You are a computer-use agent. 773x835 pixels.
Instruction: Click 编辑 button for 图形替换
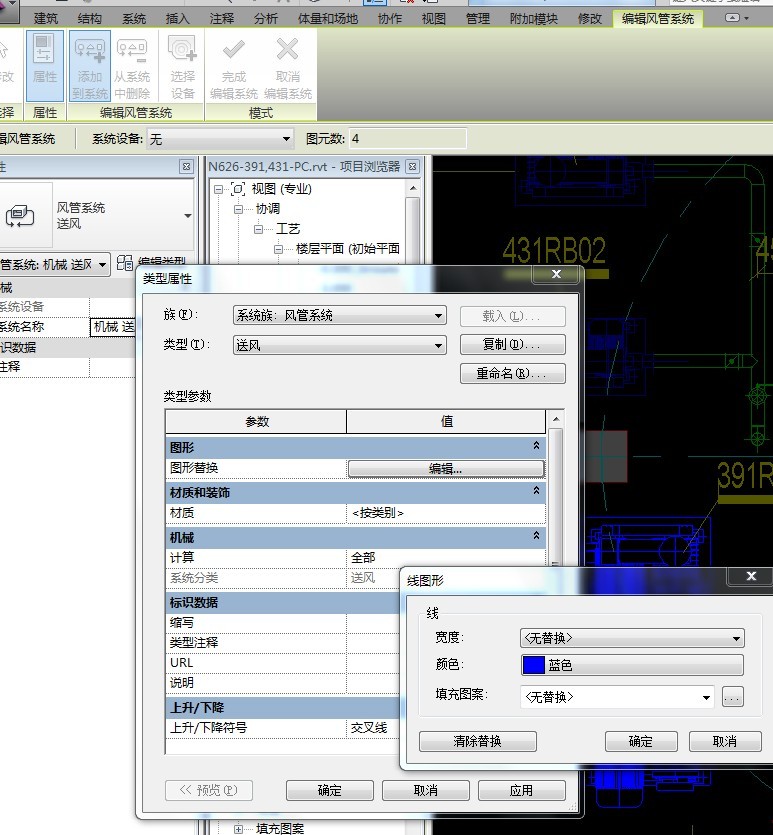[x=445, y=469]
